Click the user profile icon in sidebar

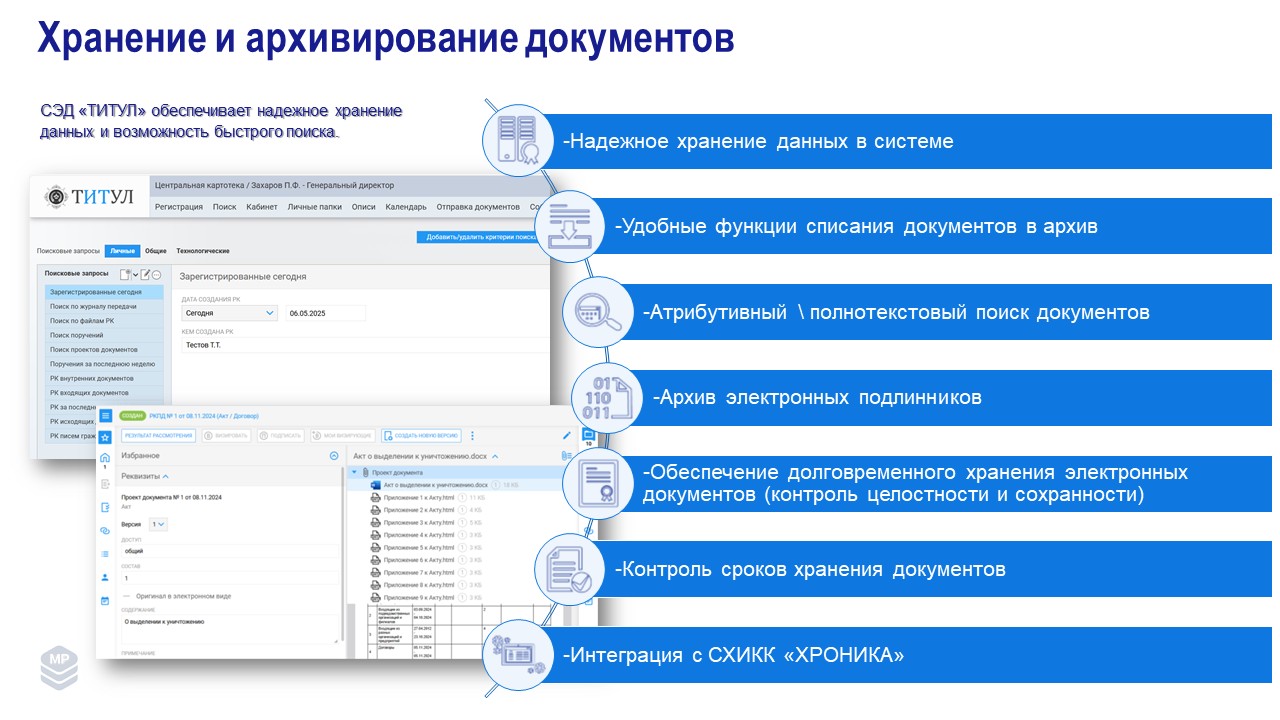click(x=105, y=577)
